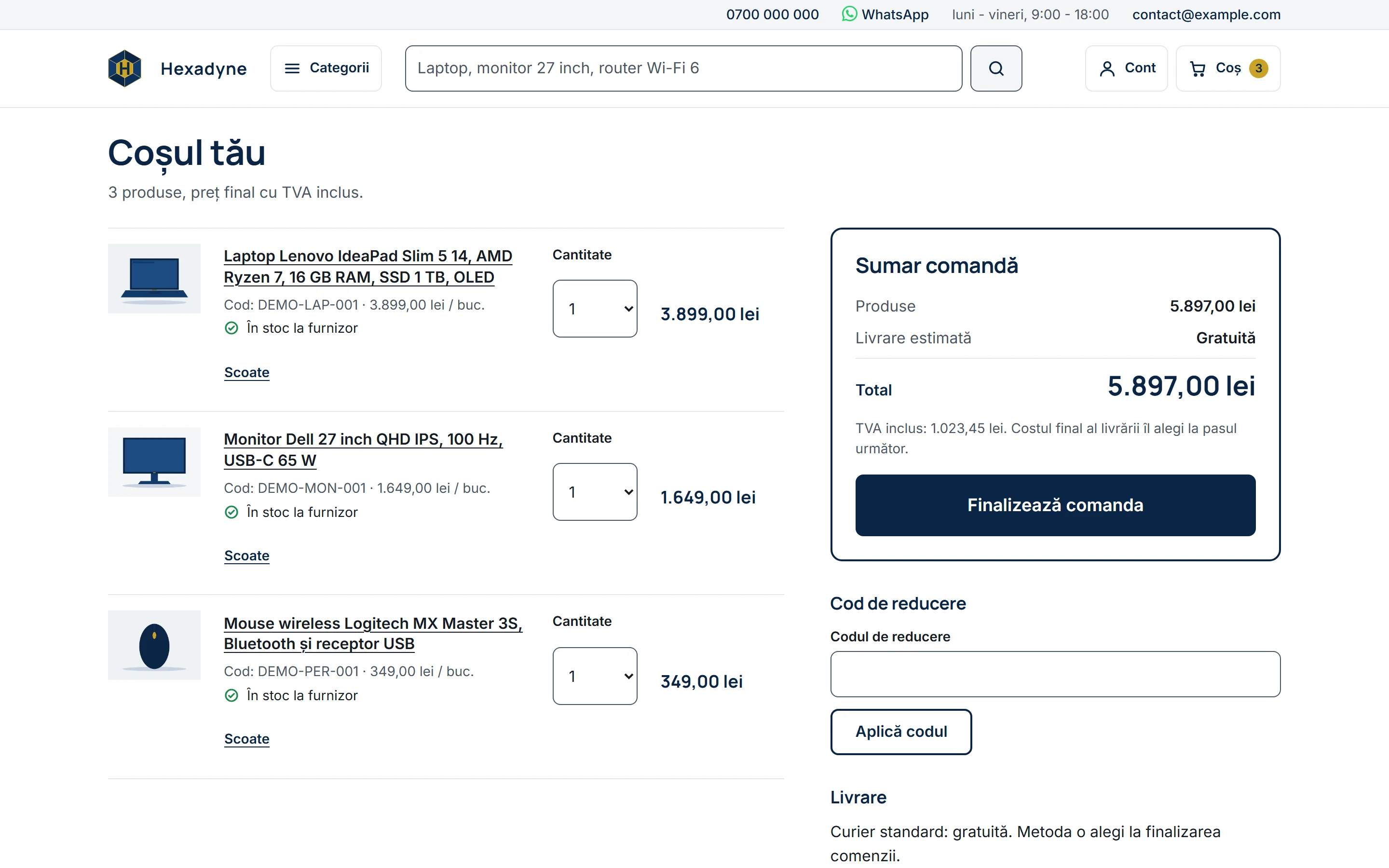This screenshot has width=1389, height=868.
Task: Expand quantity dropdown for Dell monitor
Action: (595, 492)
